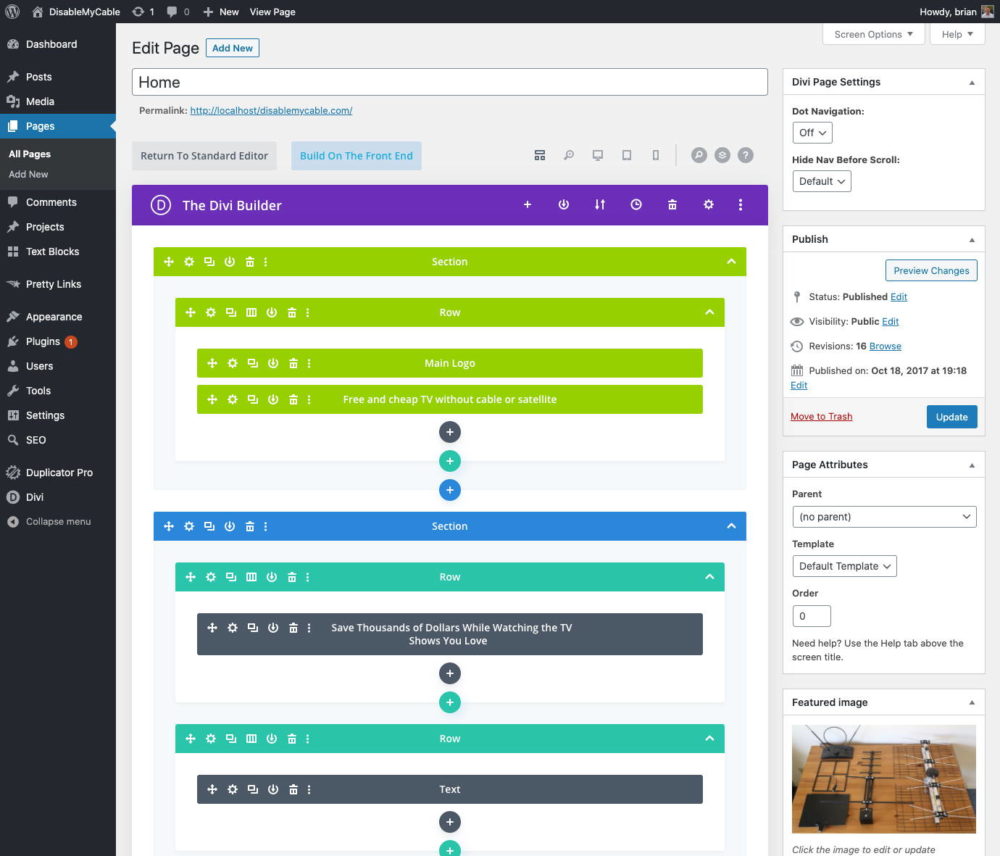Click the blue Update button
This screenshot has width=1000, height=856.
coord(951,417)
